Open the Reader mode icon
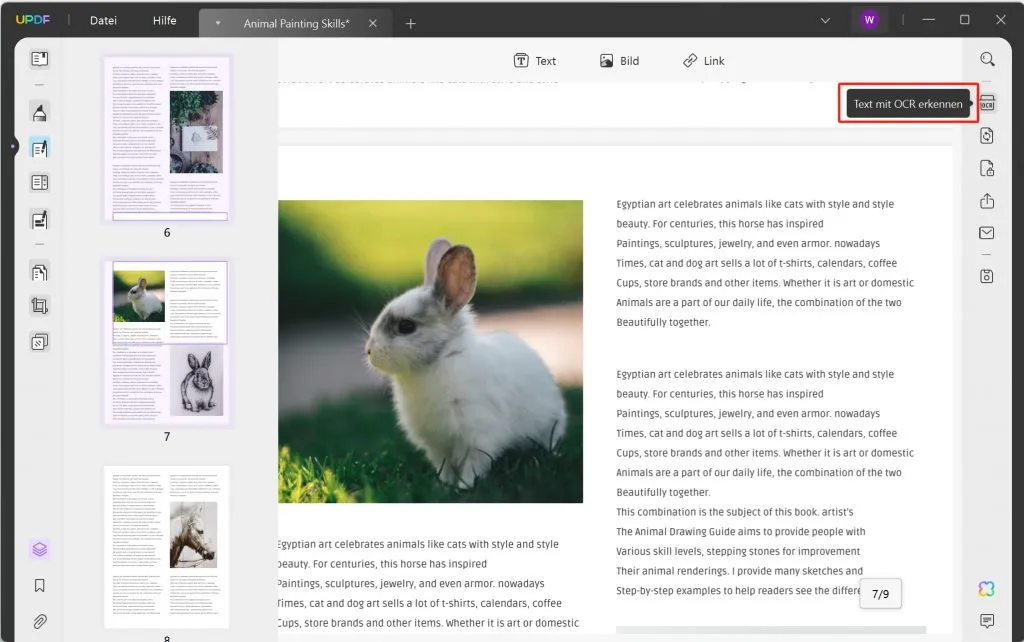1024x642 pixels. tap(39, 59)
